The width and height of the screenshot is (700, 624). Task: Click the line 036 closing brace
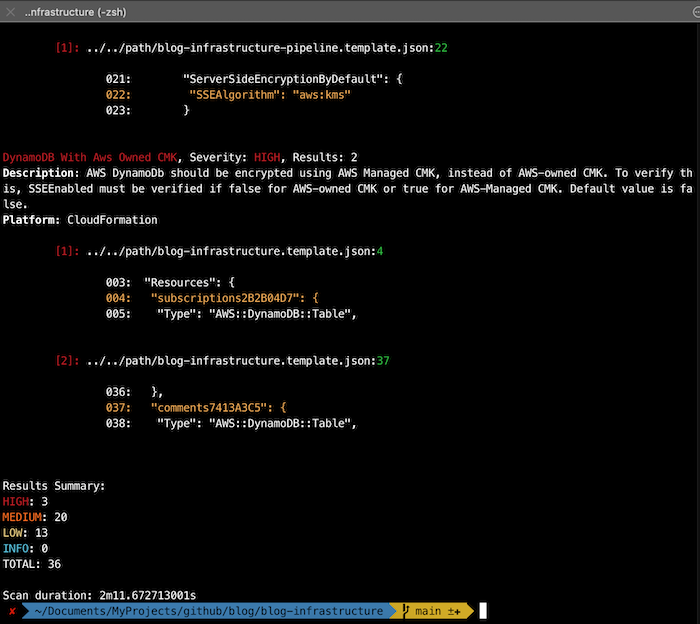pyautogui.click(x=134, y=391)
